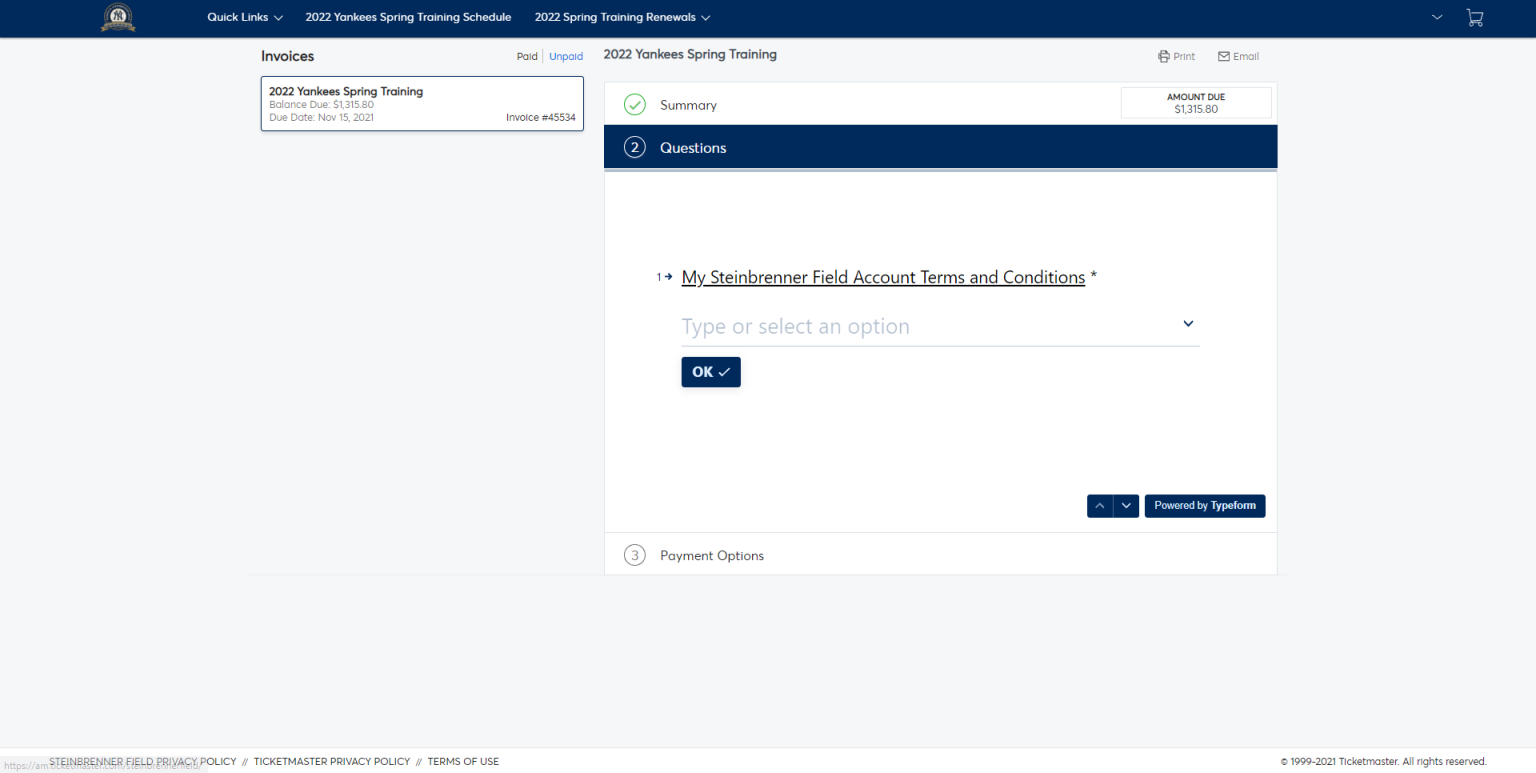This screenshot has width=1536, height=773.
Task: Open Ticketmaster Privacy Policy
Action: pos(332,762)
